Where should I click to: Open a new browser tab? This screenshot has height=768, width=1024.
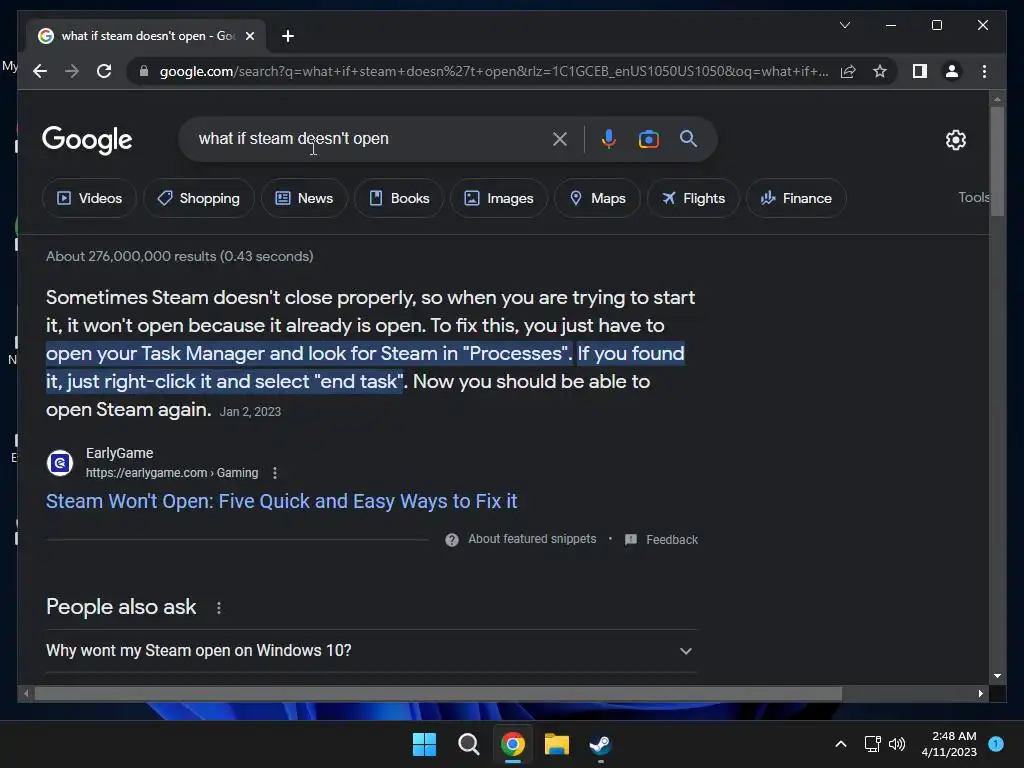[288, 36]
